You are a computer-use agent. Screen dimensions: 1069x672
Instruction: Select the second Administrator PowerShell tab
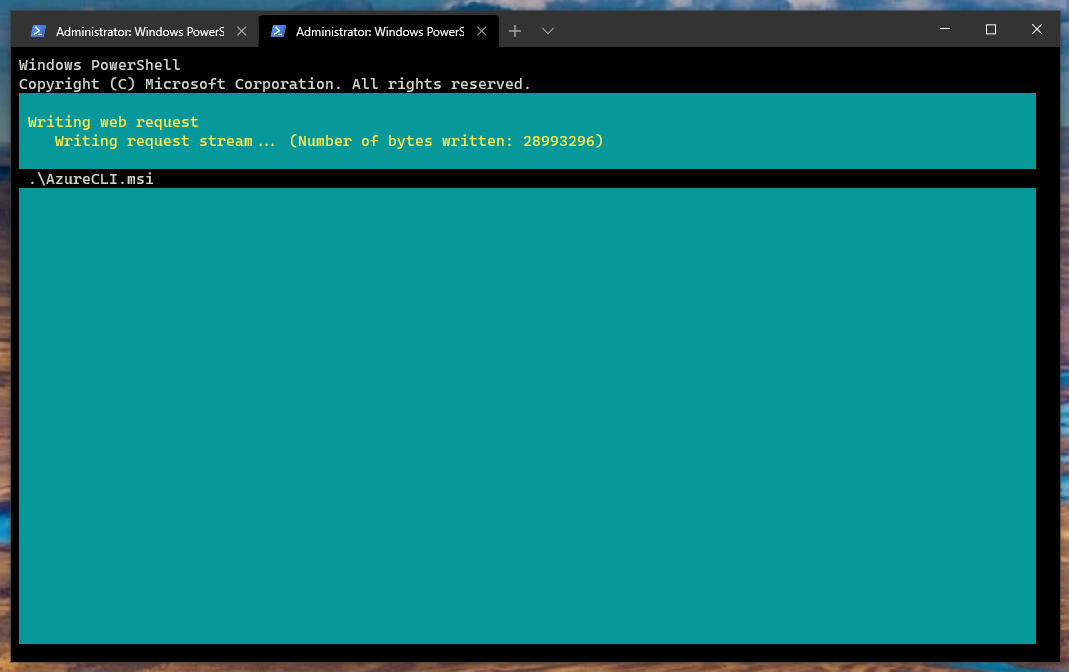click(x=378, y=31)
